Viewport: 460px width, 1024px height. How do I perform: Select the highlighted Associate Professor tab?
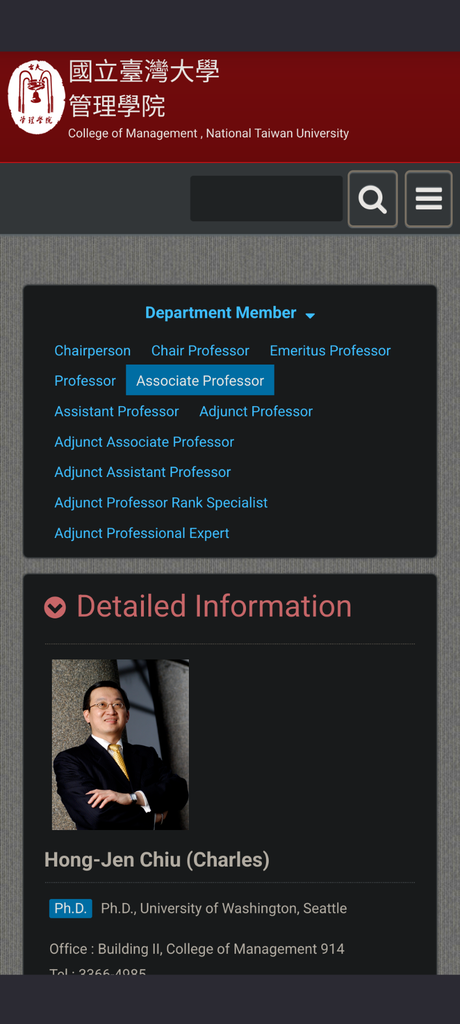click(200, 381)
